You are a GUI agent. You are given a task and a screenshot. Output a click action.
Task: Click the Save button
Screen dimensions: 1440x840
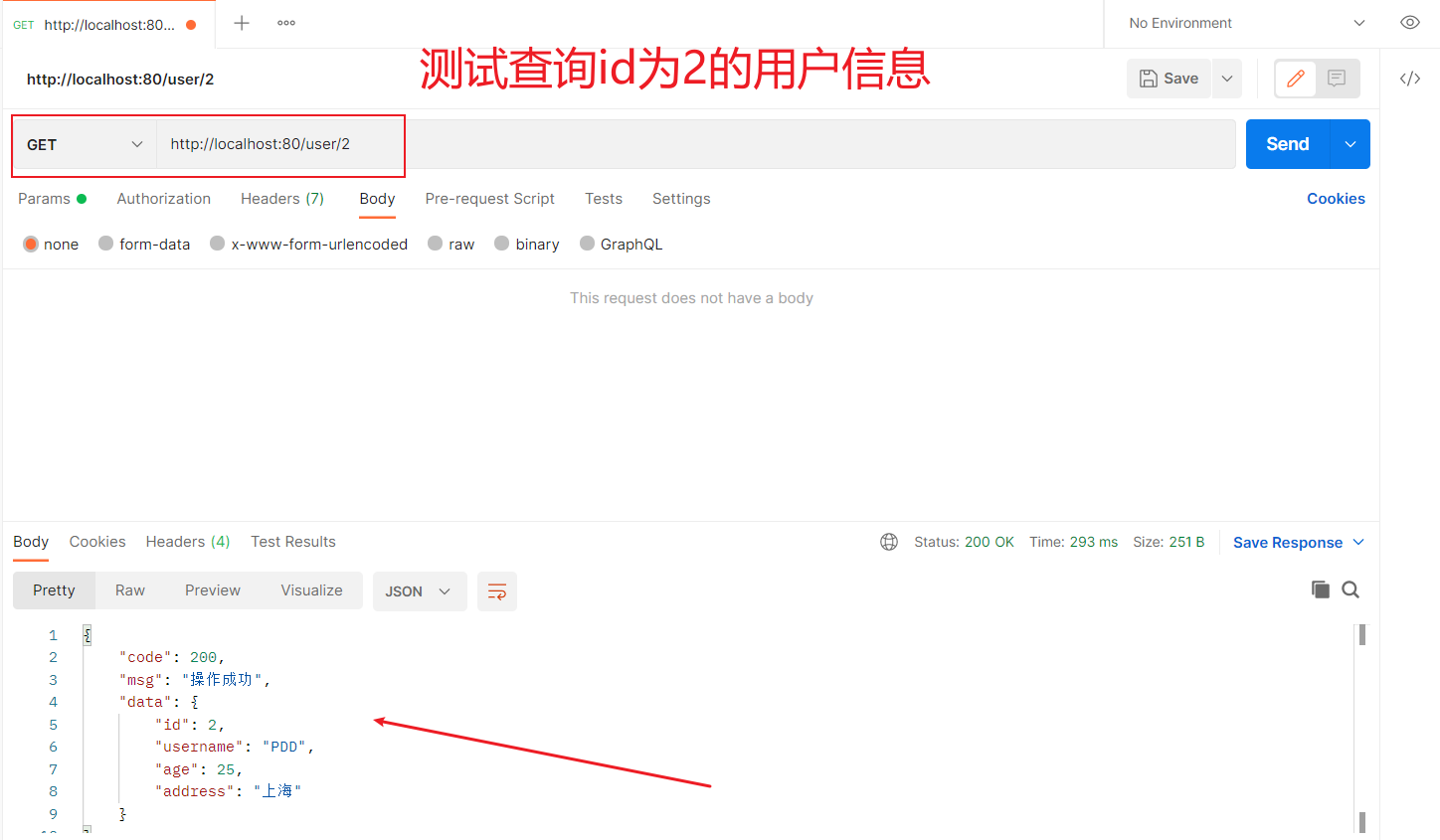tap(1169, 79)
